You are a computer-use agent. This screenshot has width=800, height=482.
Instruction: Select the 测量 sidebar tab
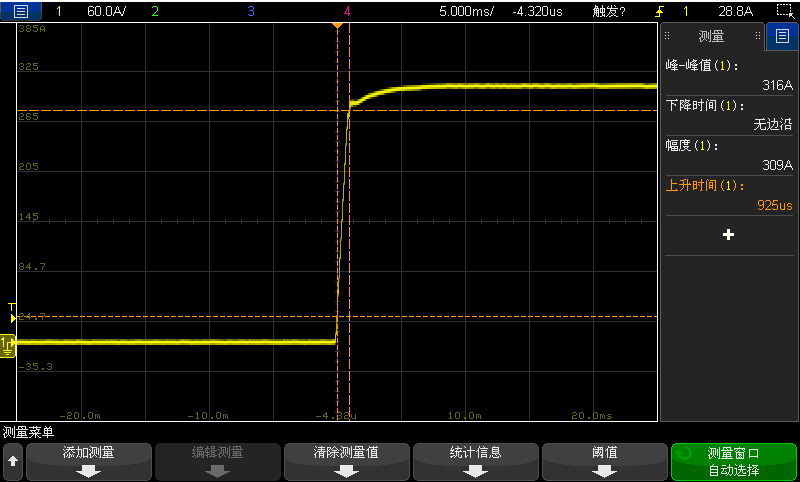711,37
